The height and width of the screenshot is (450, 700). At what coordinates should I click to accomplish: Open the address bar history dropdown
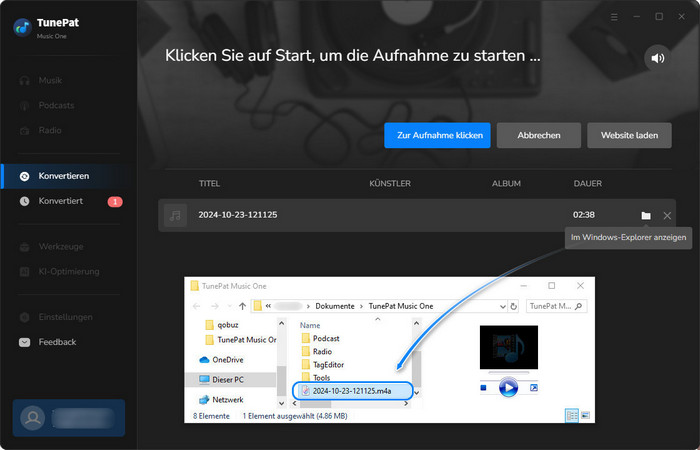[503, 306]
